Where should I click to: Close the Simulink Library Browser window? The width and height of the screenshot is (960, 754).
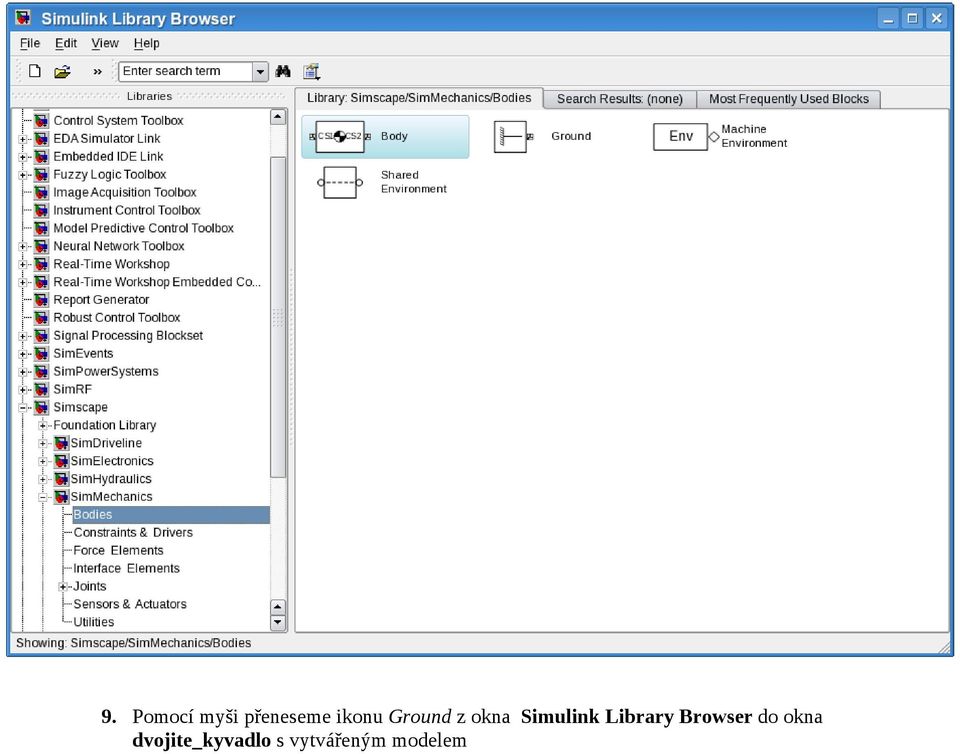pos(936,18)
